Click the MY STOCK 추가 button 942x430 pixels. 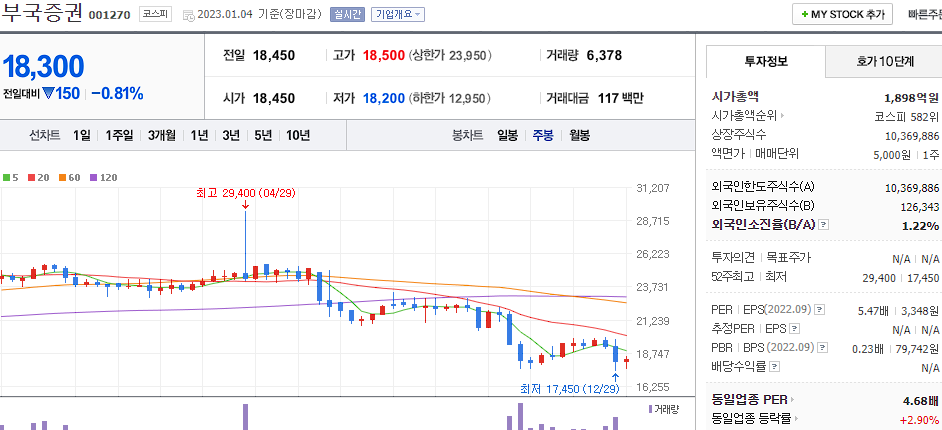(x=842, y=14)
